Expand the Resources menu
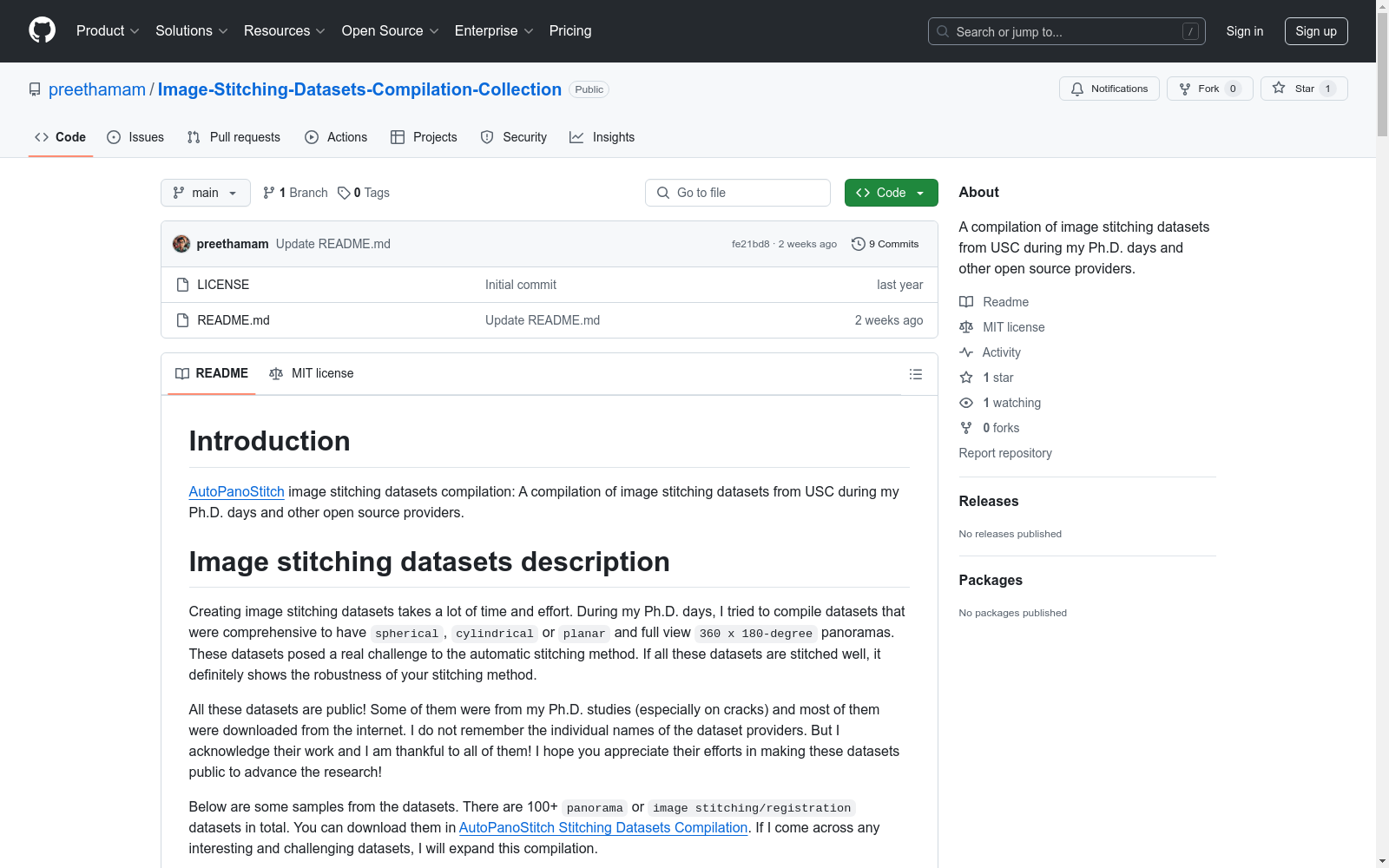 point(285,30)
